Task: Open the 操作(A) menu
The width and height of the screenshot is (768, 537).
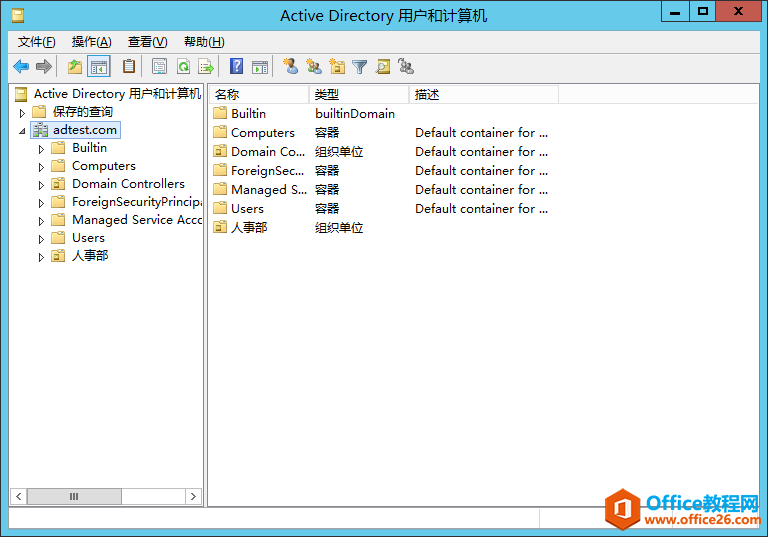Action: click(x=92, y=42)
